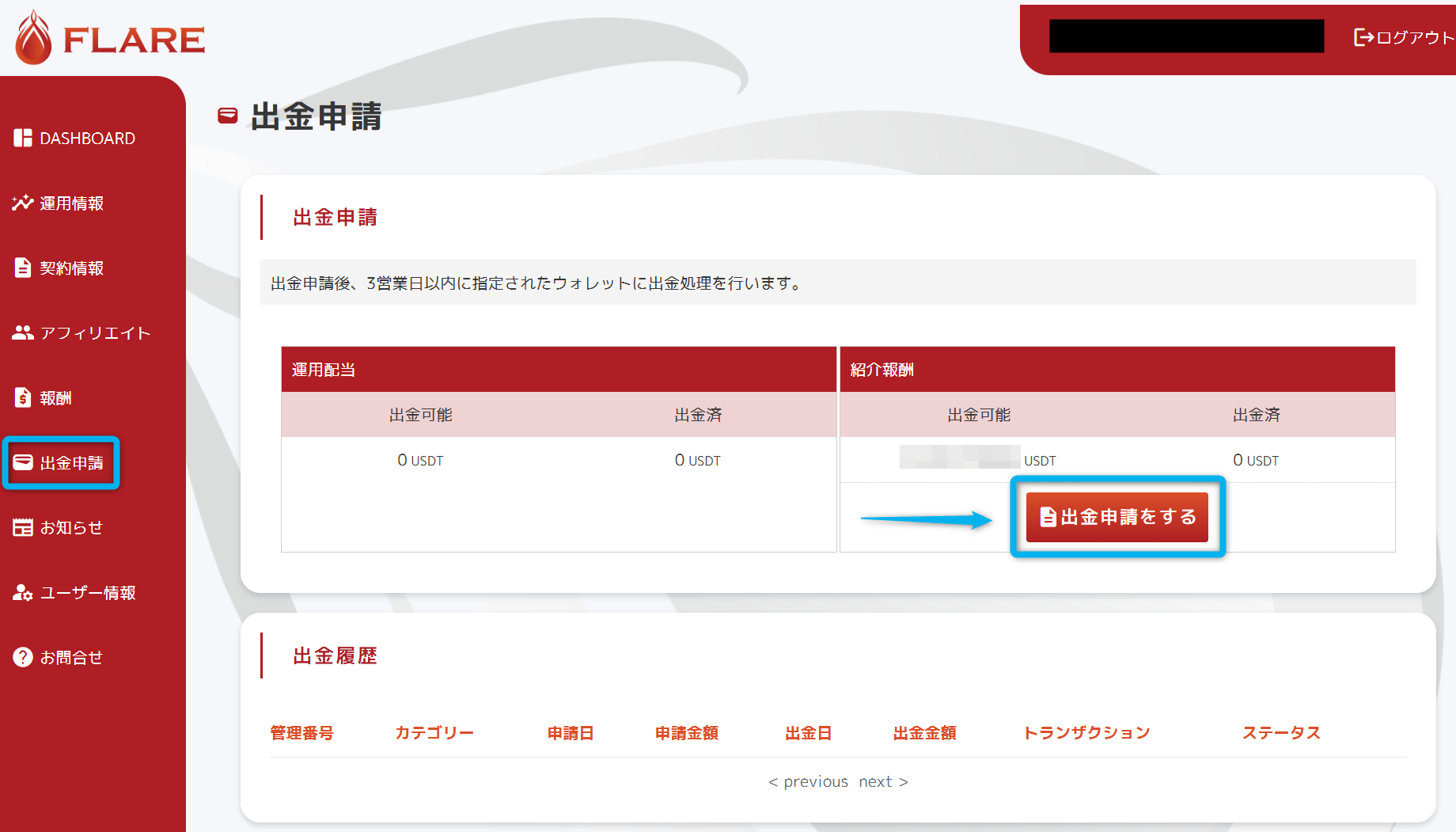
Task: Click the カテゴリー column header
Action: tap(434, 733)
